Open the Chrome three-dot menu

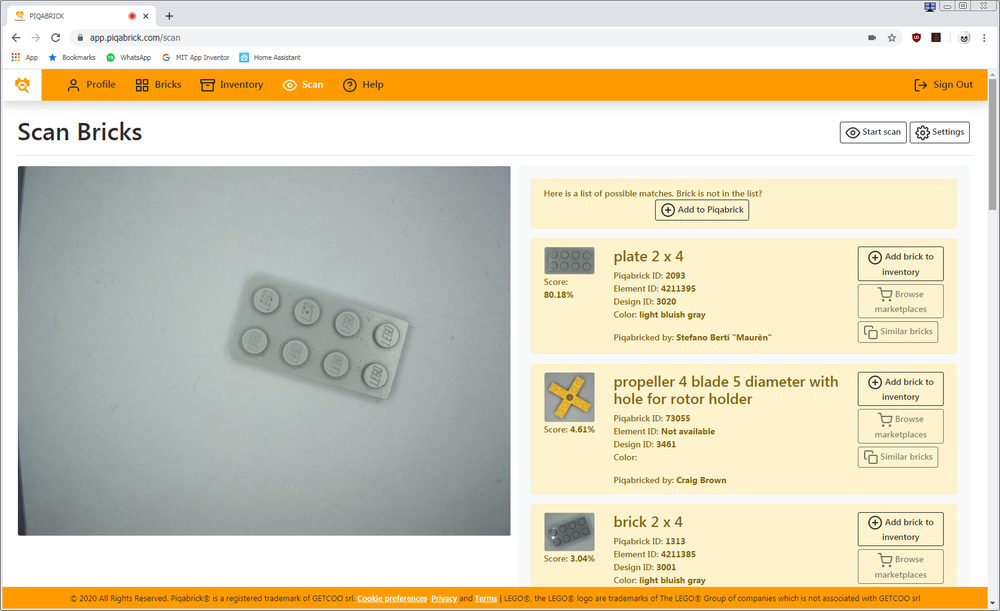(x=985, y=38)
